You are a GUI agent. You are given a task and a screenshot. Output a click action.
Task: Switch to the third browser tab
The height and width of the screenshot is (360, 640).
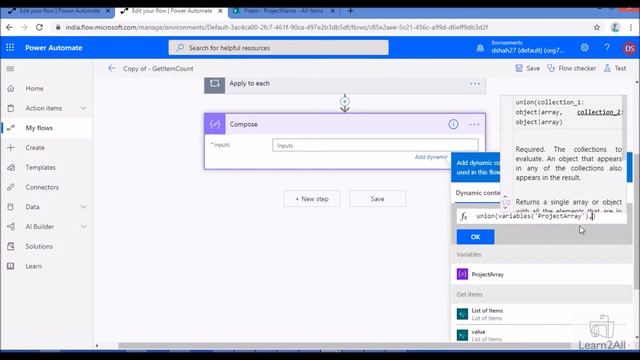coord(283,11)
